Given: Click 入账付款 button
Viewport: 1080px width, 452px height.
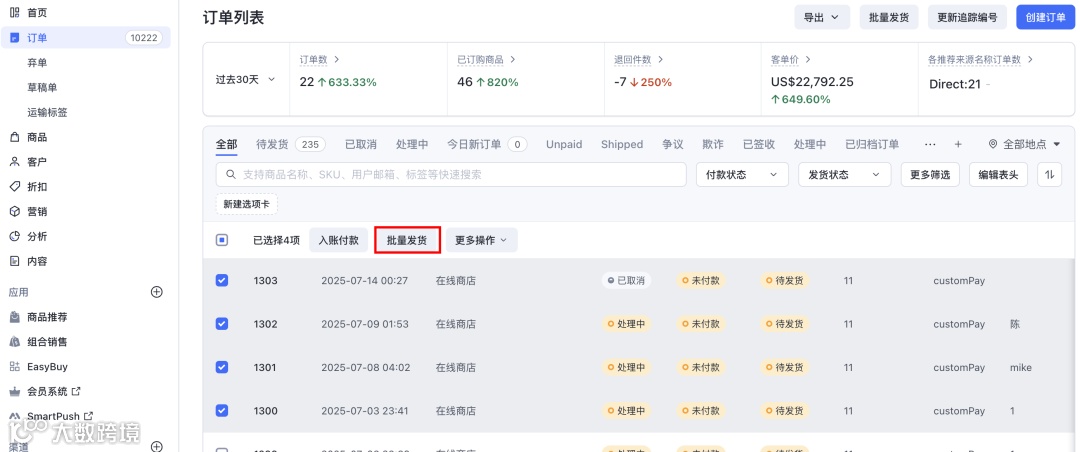Looking at the screenshot, I should point(338,240).
